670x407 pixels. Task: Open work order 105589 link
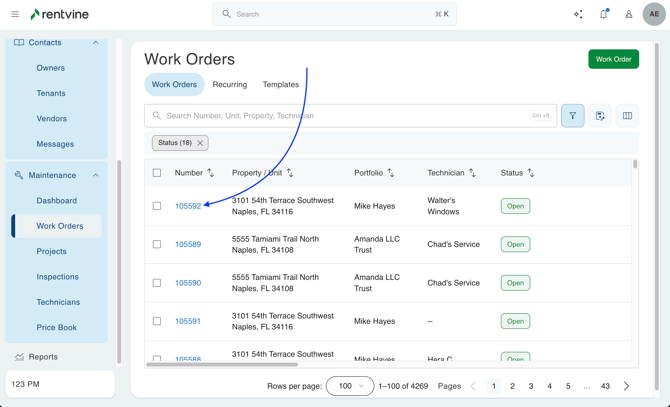[x=188, y=244]
